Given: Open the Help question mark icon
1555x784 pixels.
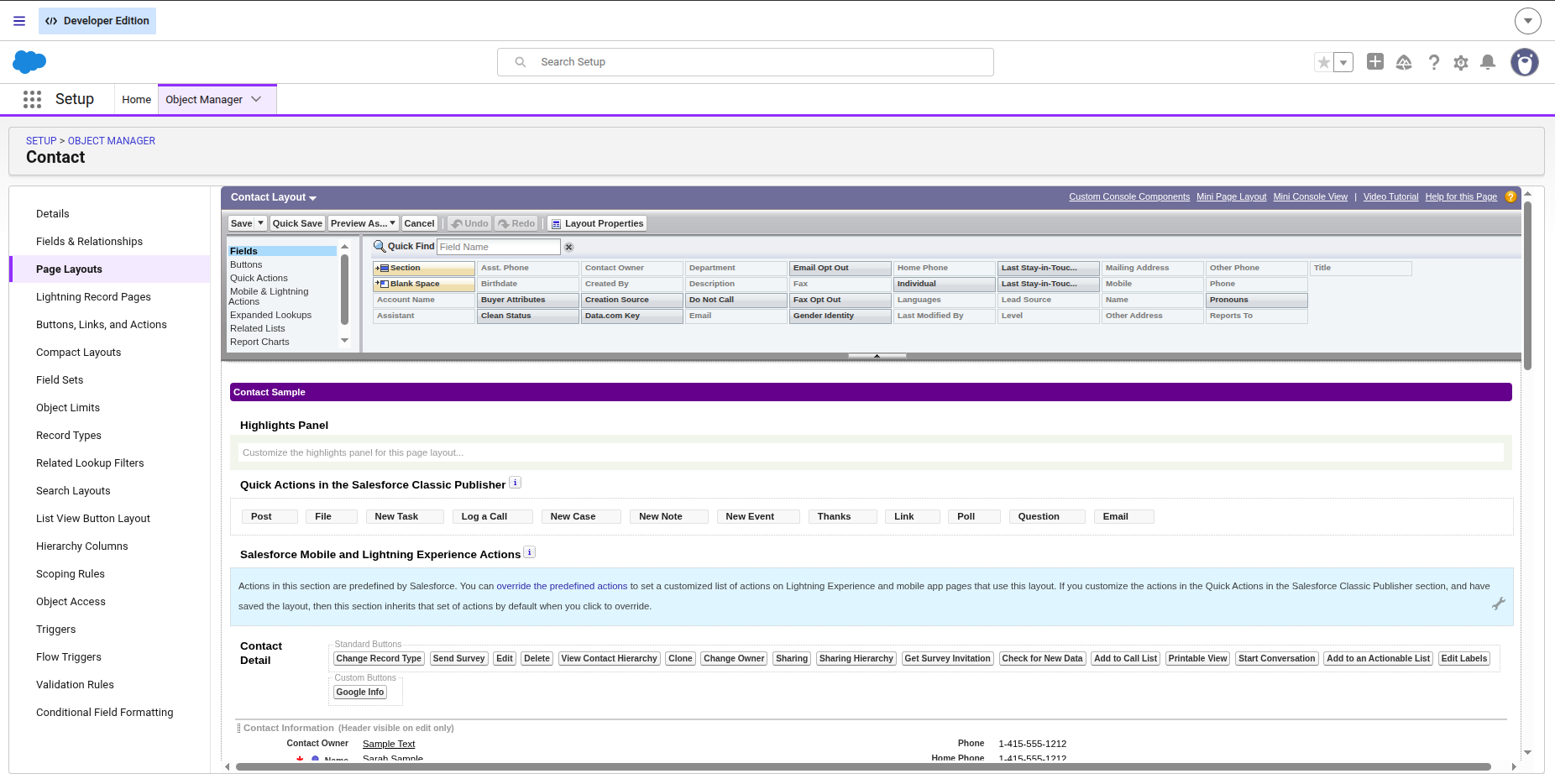Looking at the screenshot, I should (x=1434, y=62).
